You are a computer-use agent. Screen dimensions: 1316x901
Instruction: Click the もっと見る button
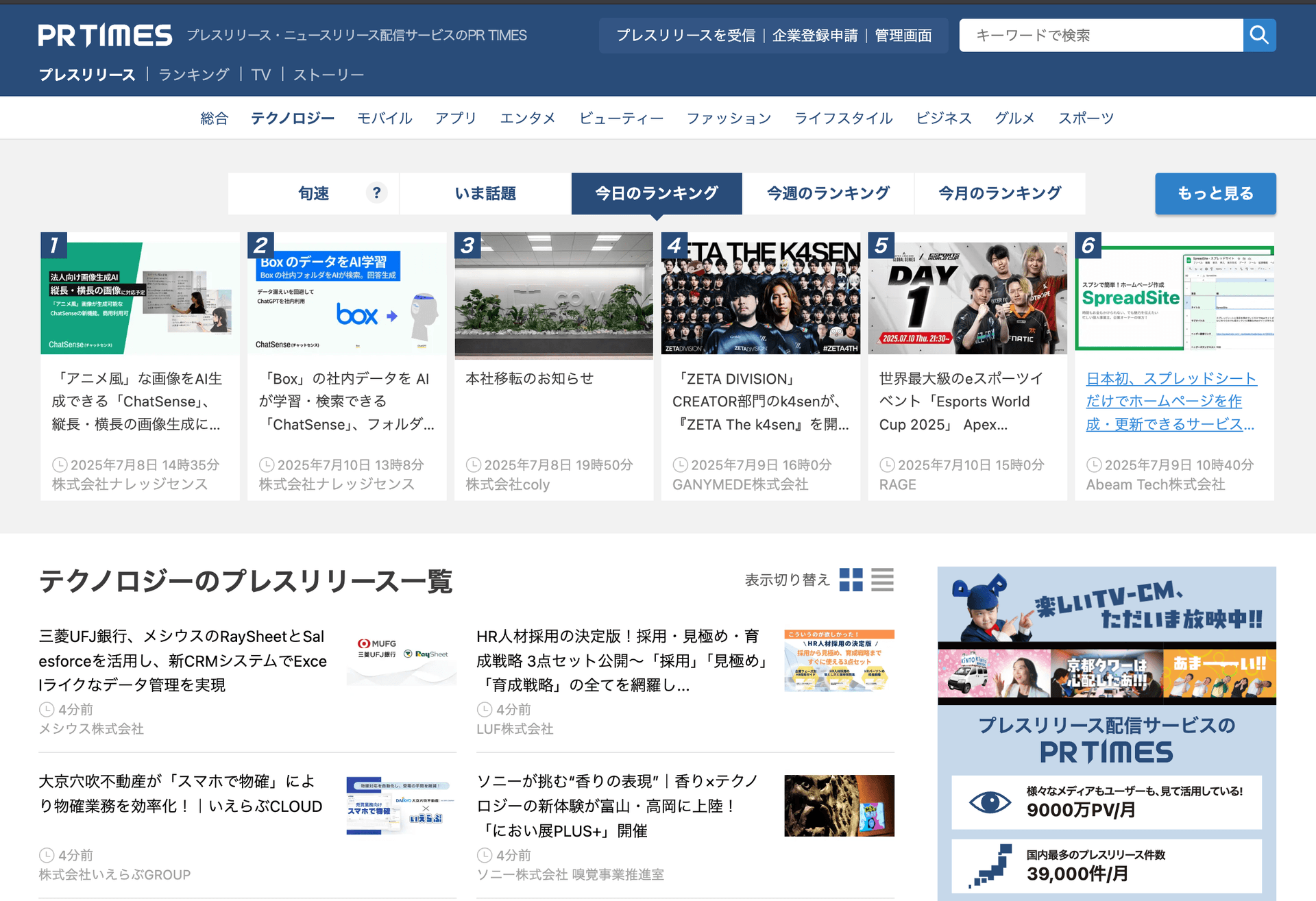[x=1215, y=193]
